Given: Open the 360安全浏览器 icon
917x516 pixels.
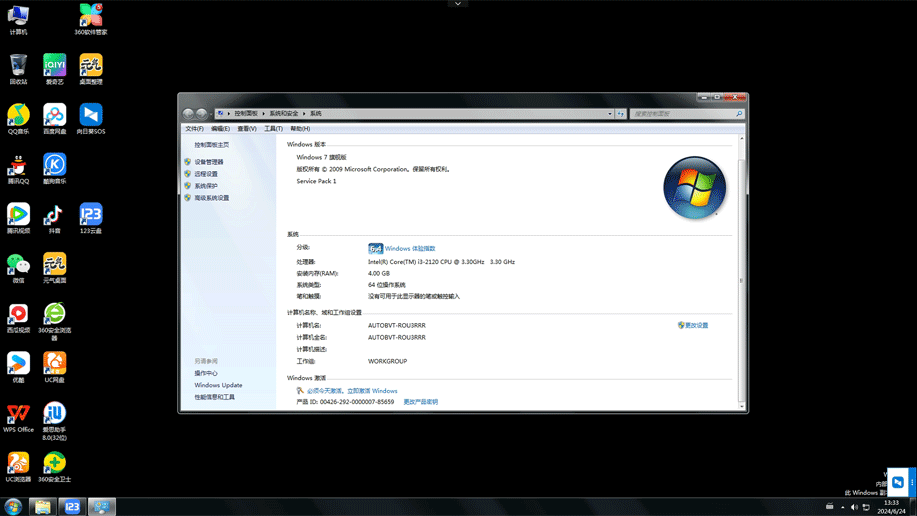Looking at the screenshot, I should coord(54,321).
